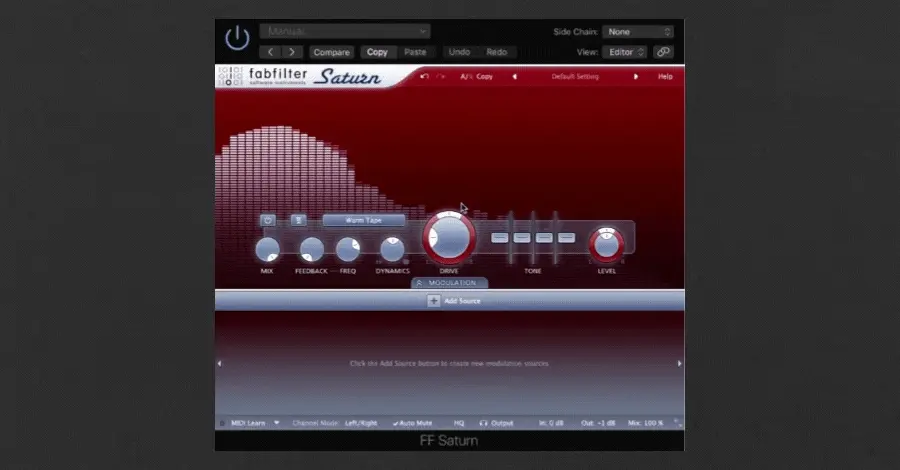900x470 pixels.
Task: Collapse the Modulation section
Action: (x=449, y=283)
